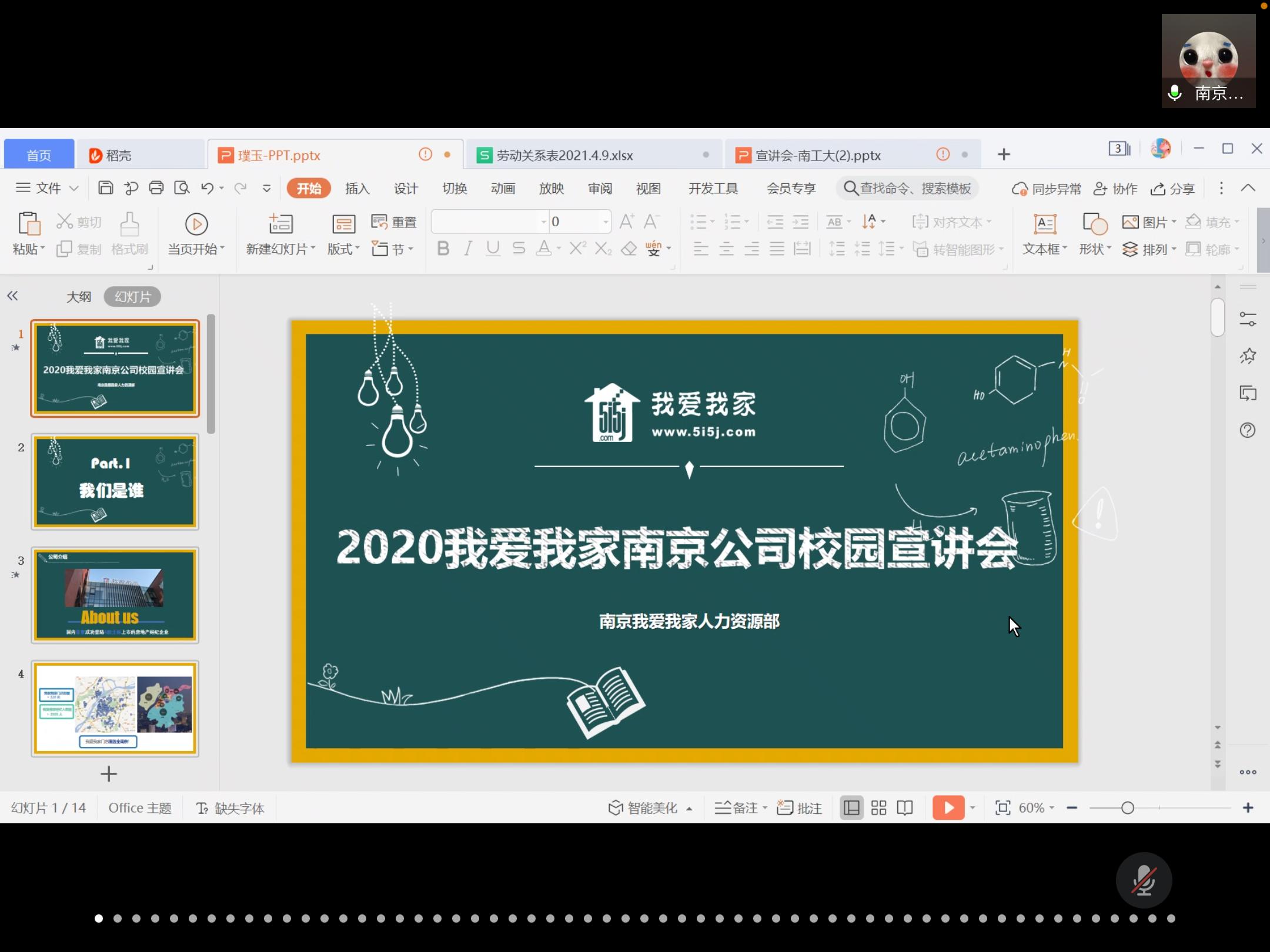Increase font size
Screen dimensions: 1270x952
(x=627, y=222)
